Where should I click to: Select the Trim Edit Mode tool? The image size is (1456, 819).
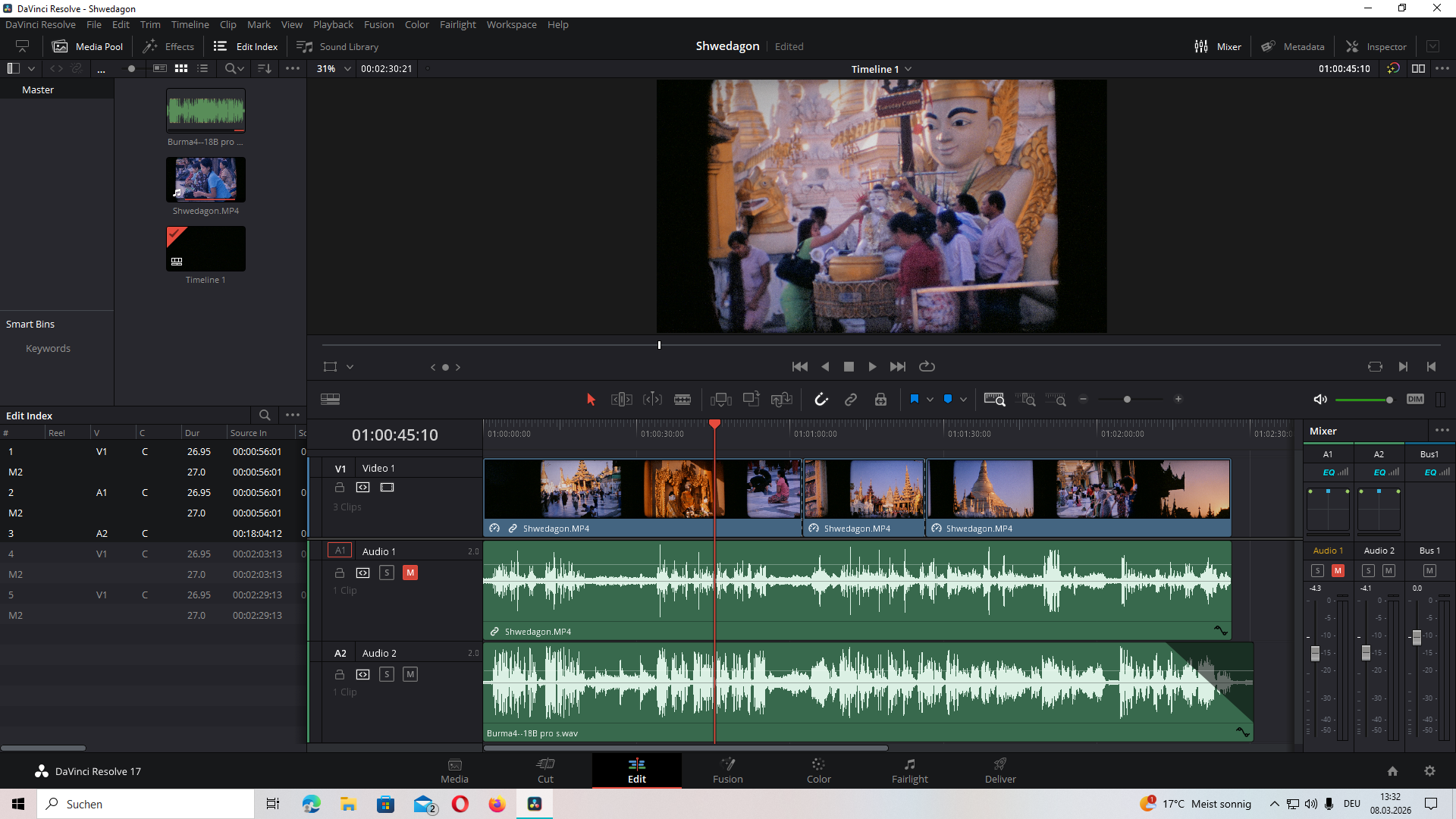point(621,400)
